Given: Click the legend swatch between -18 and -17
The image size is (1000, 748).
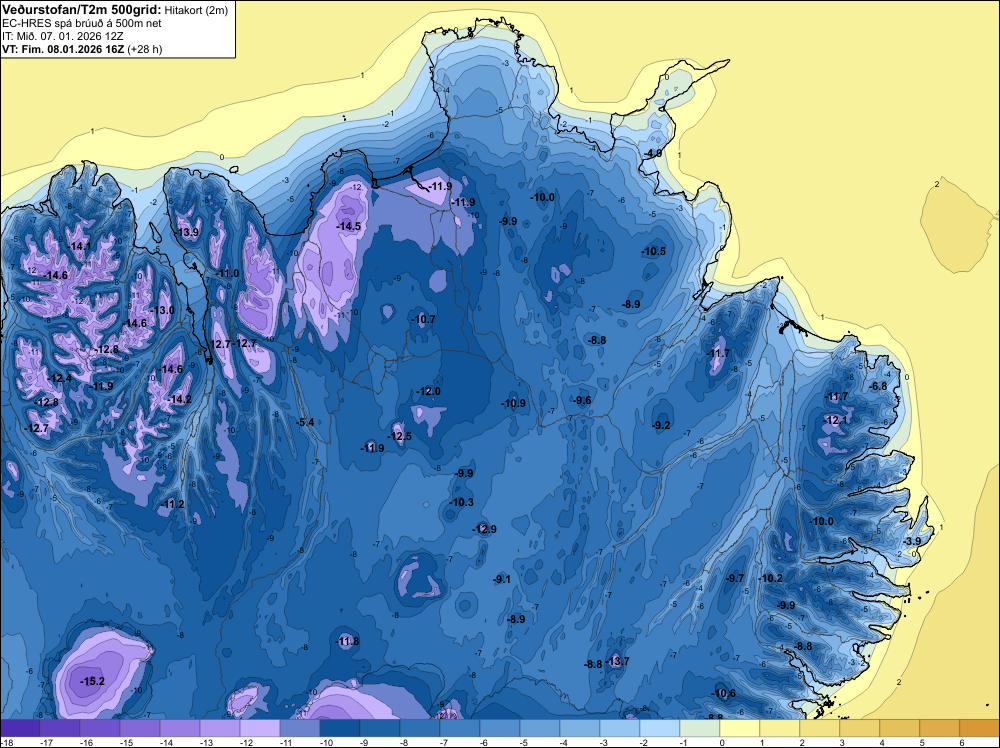Looking at the screenshot, I should click(x=20, y=728).
